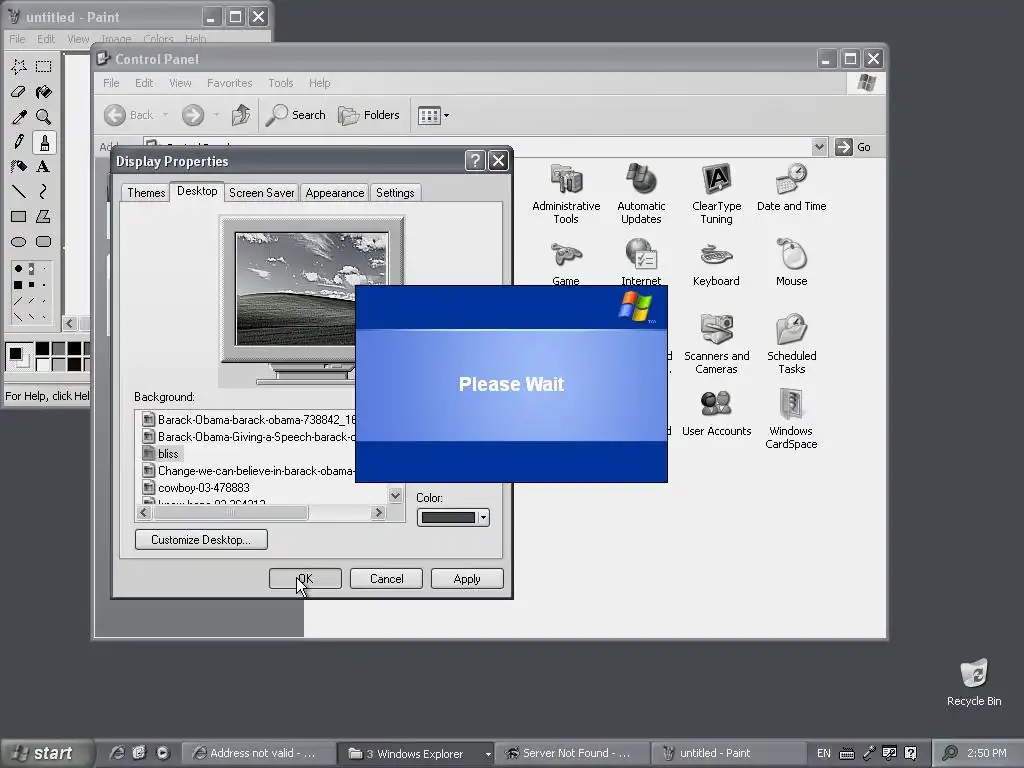Open Back button history dropdown arrow
The image size is (1024, 768).
tap(165, 115)
